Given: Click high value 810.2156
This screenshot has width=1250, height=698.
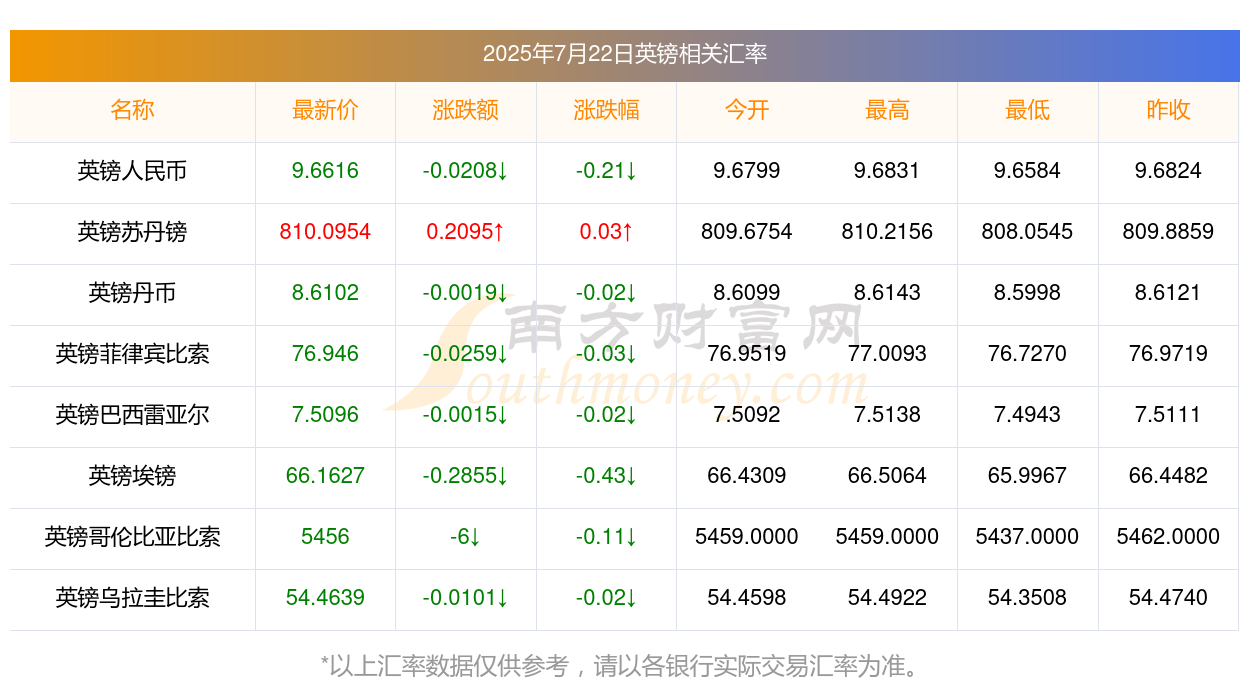Looking at the screenshot, I should (887, 232).
